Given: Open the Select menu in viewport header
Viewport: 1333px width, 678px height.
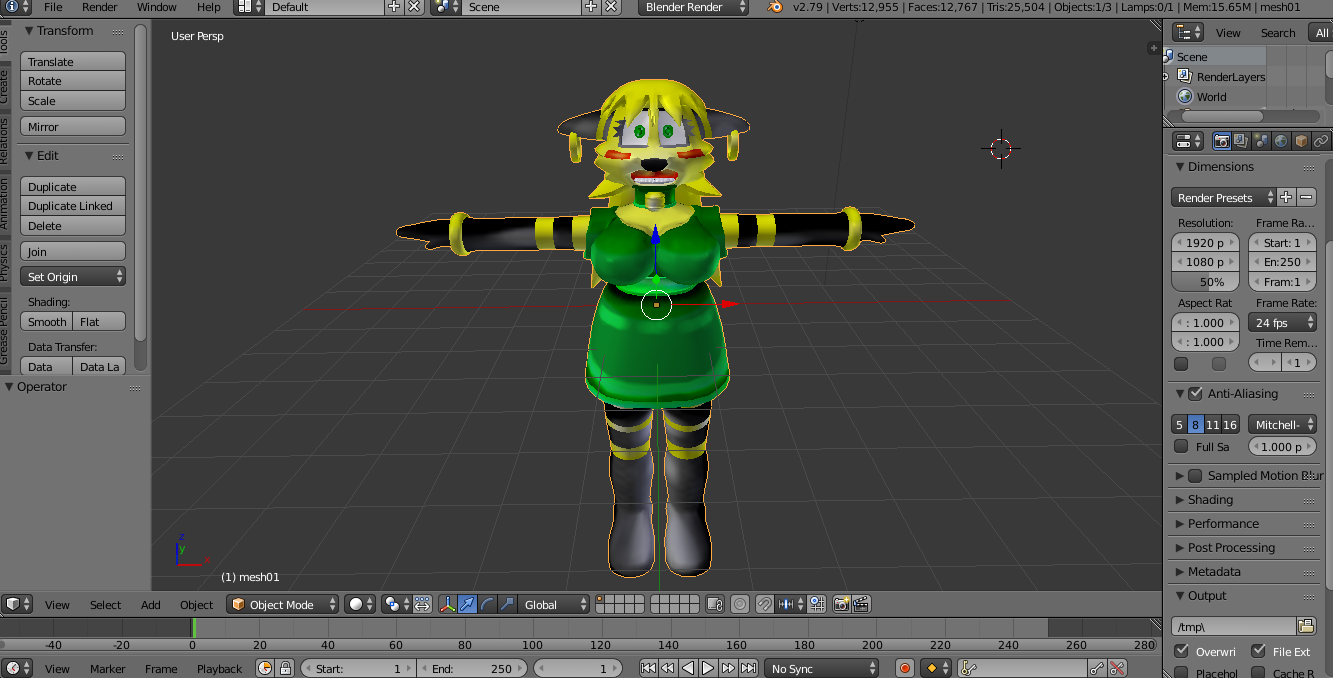Looking at the screenshot, I should click(105, 604).
